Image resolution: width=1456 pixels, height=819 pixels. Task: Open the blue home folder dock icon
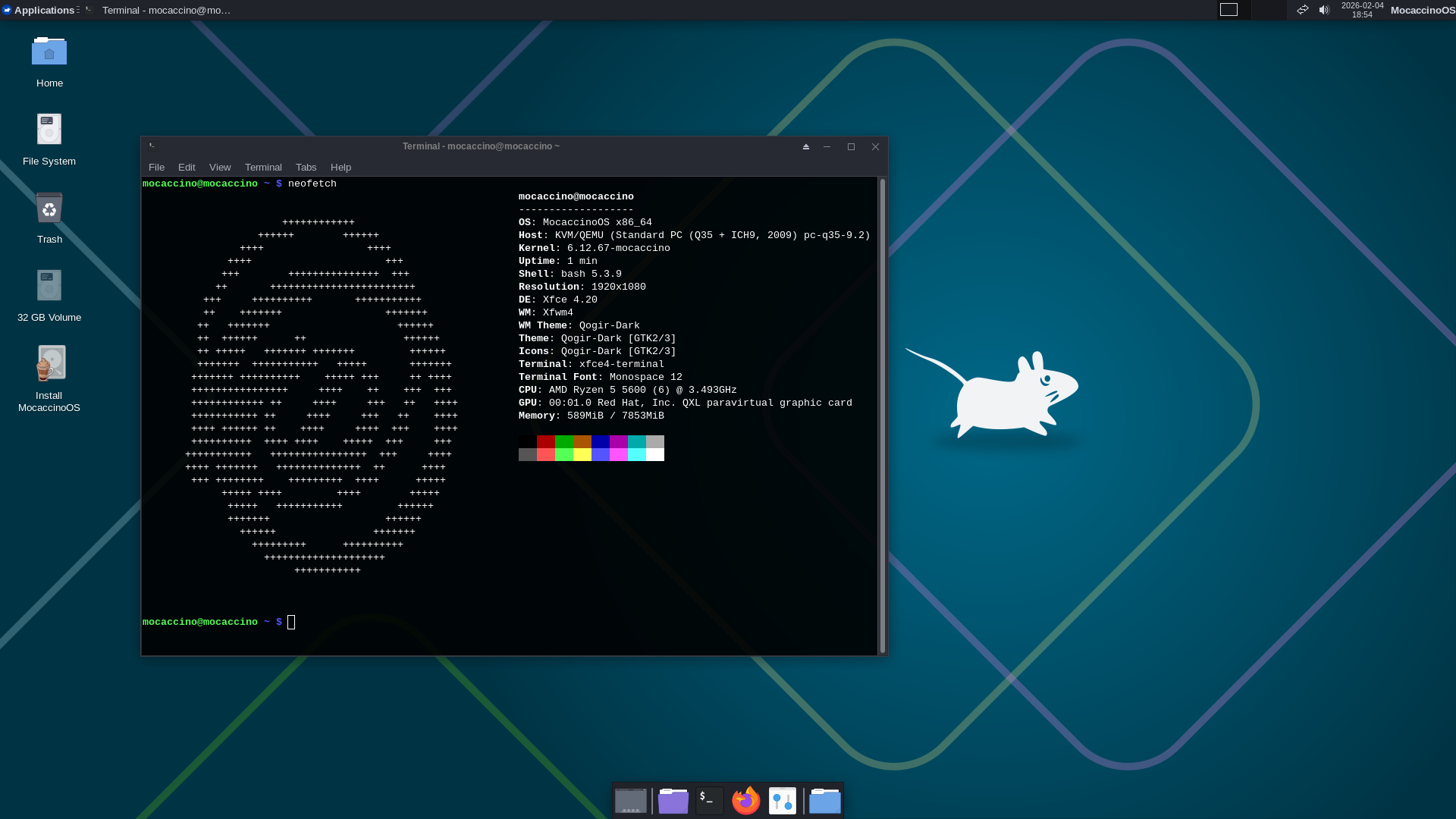pos(825,801)
